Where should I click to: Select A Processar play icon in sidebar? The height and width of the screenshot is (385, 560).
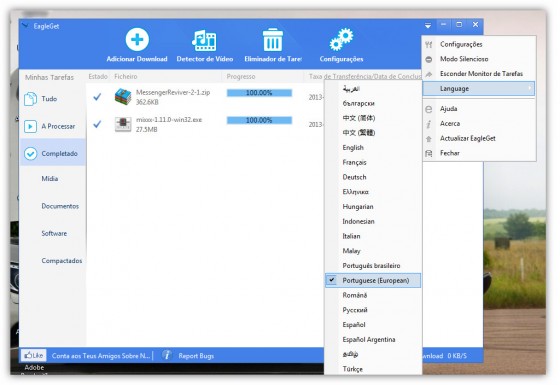tap(30, 126)
